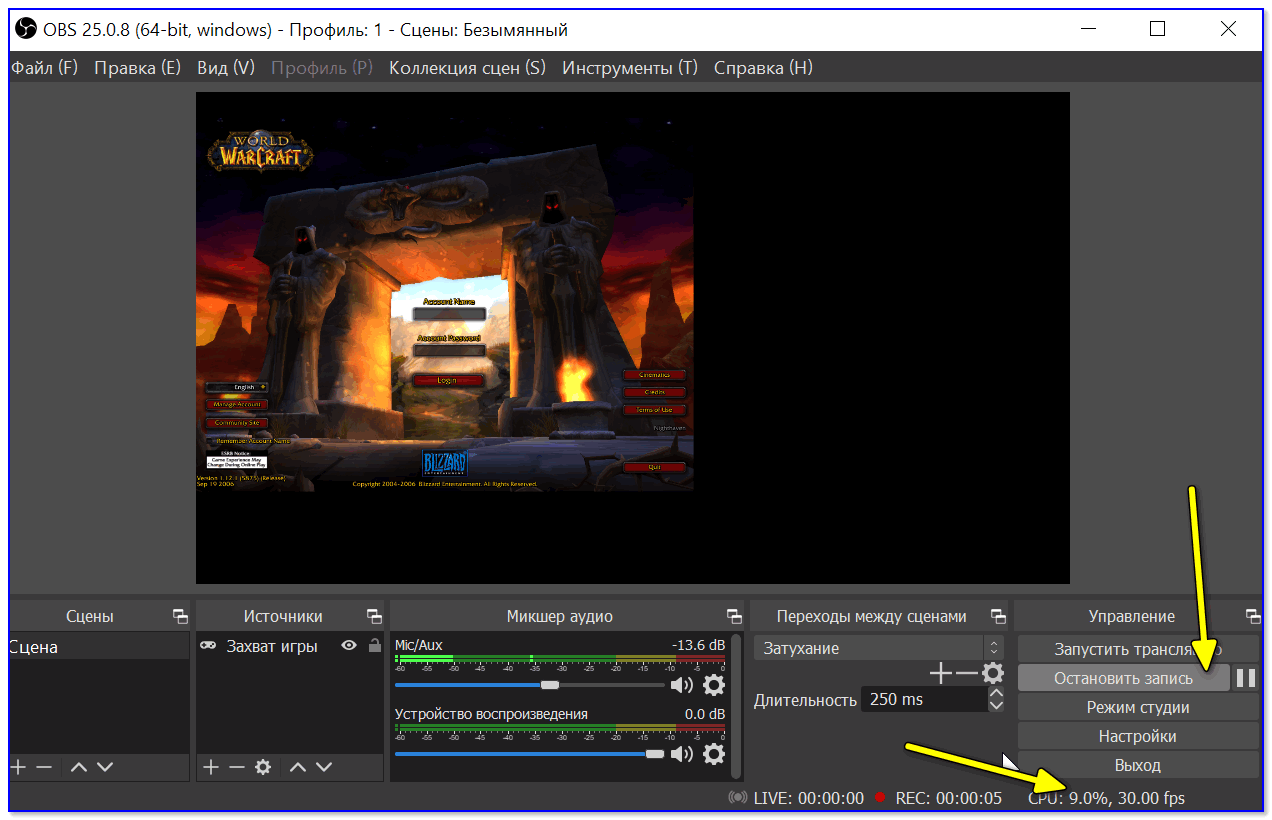The width and height of the screenshot is (1272, 820).
Task: Increase Длительность value with stepper arrow
Action: (996, 692)
